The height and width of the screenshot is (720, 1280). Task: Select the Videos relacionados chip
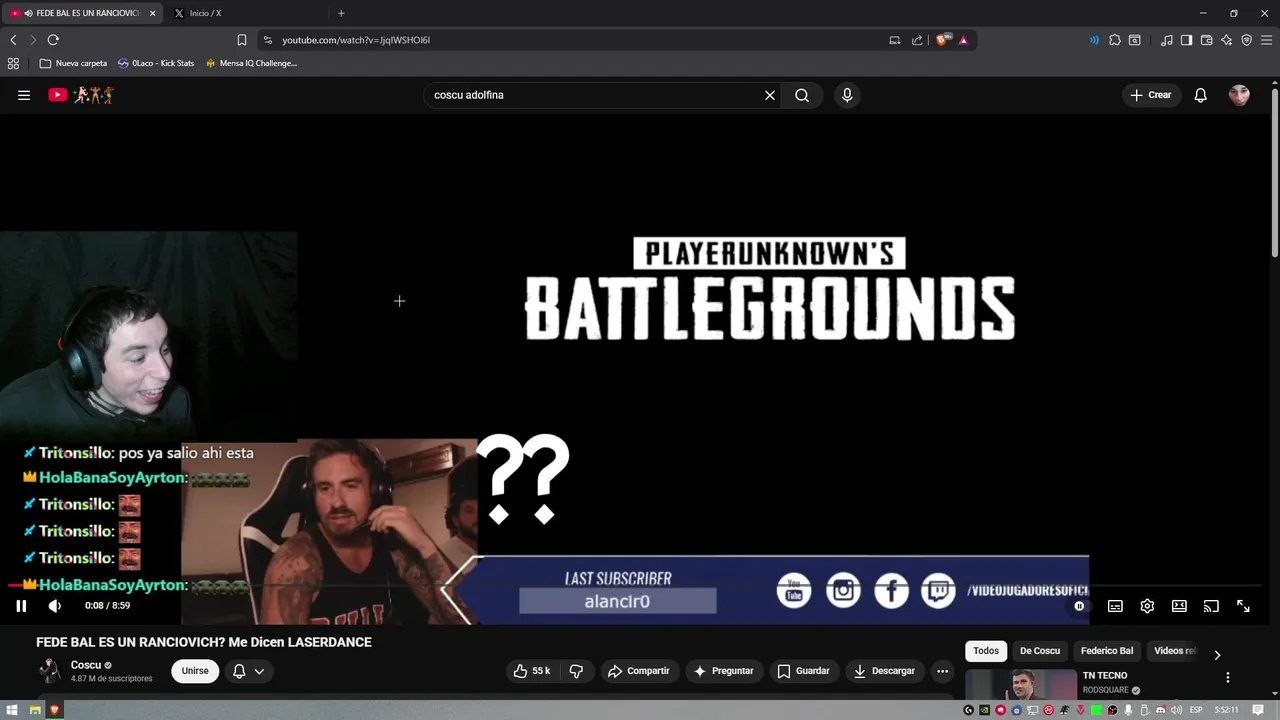coord(1175,651)
